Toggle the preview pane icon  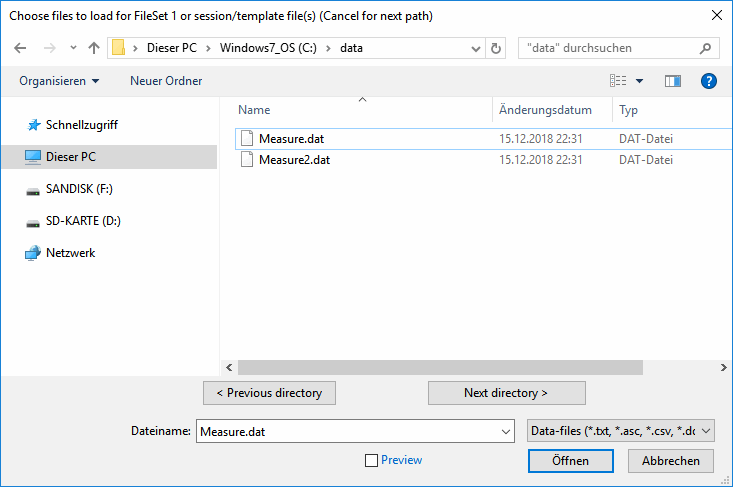coord(672,81)
